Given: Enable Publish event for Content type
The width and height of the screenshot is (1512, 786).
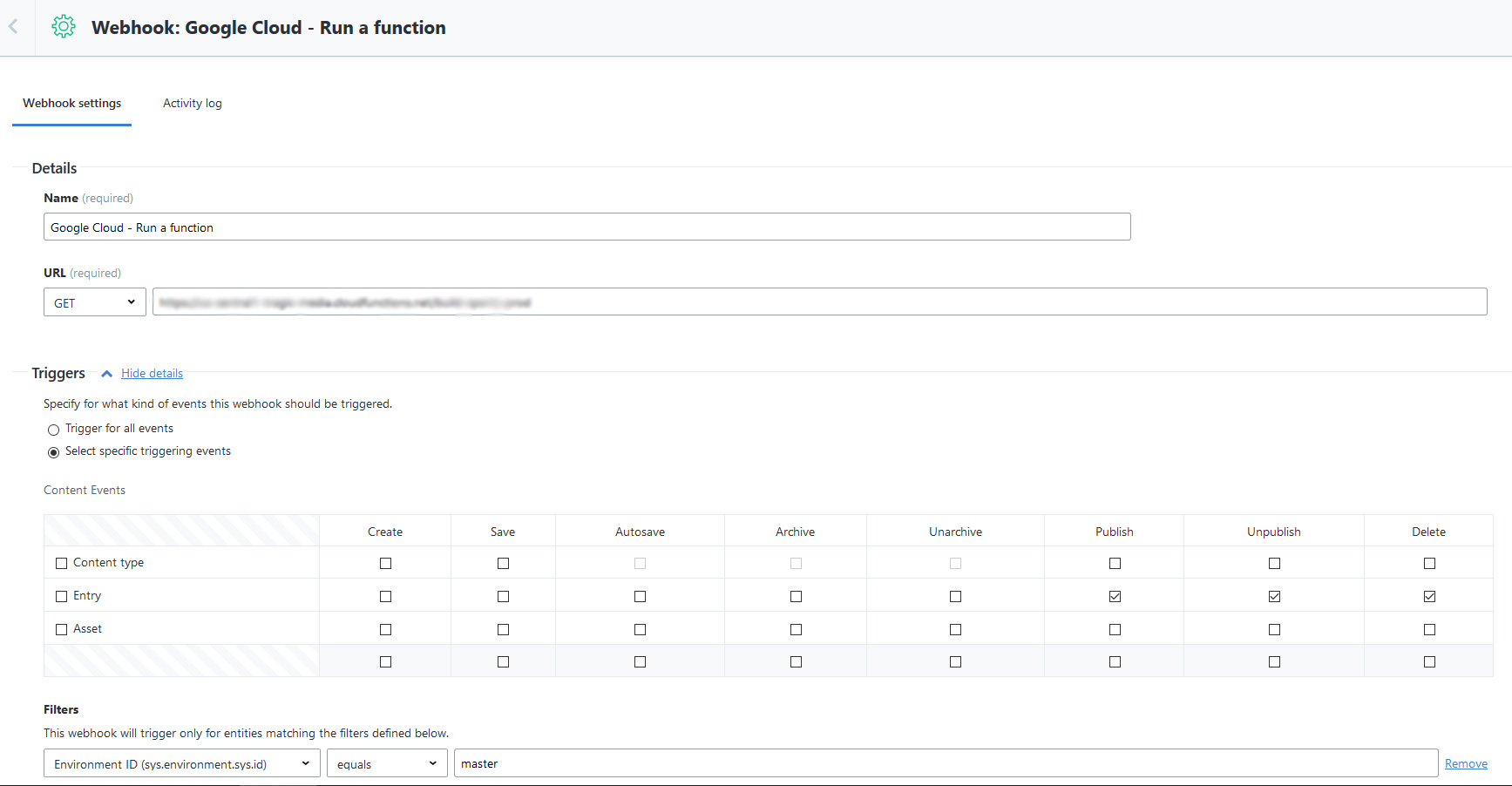Looking at the screenshot, I should (x=1115, y=563).
